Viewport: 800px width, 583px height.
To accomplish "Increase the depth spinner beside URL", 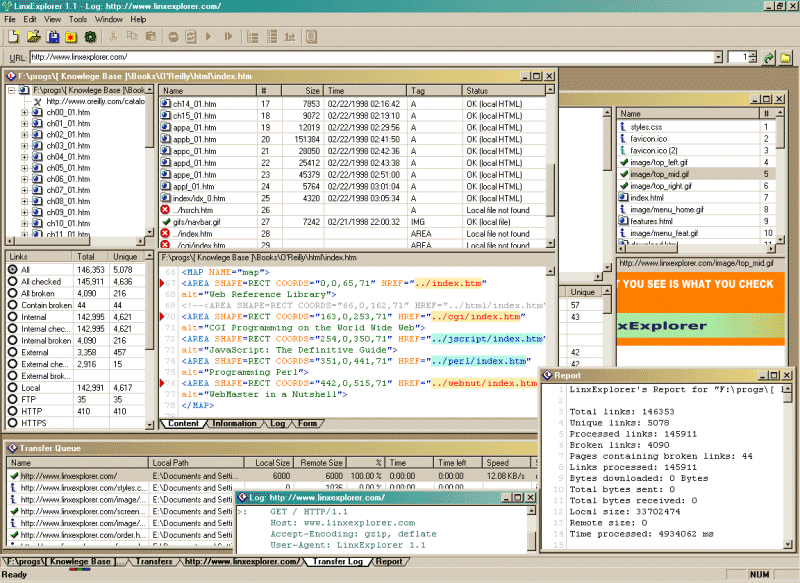I will (x=753, y=54).
